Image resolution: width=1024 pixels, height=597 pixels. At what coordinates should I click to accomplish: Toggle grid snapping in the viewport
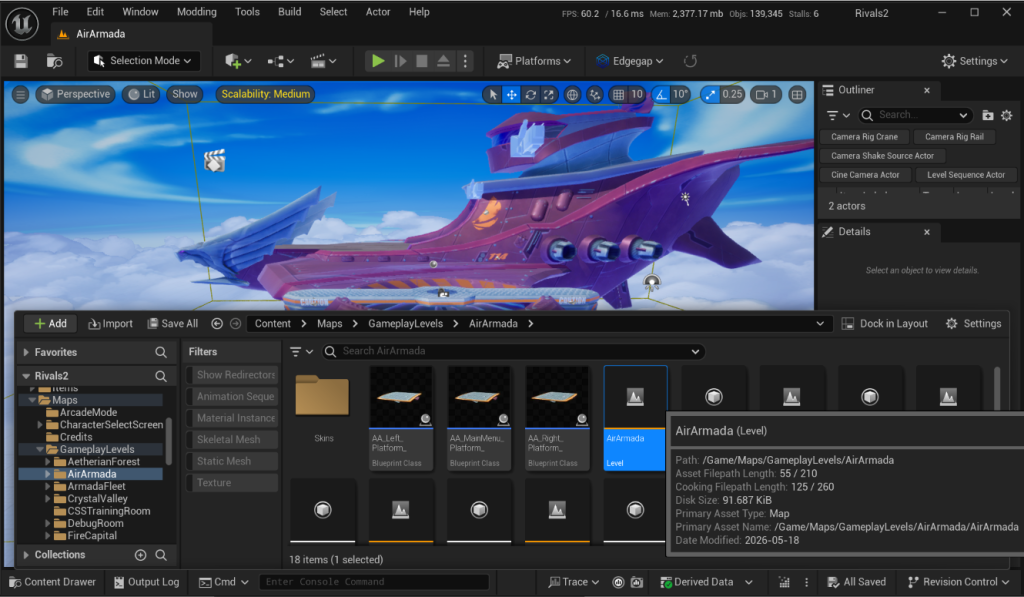618,95
